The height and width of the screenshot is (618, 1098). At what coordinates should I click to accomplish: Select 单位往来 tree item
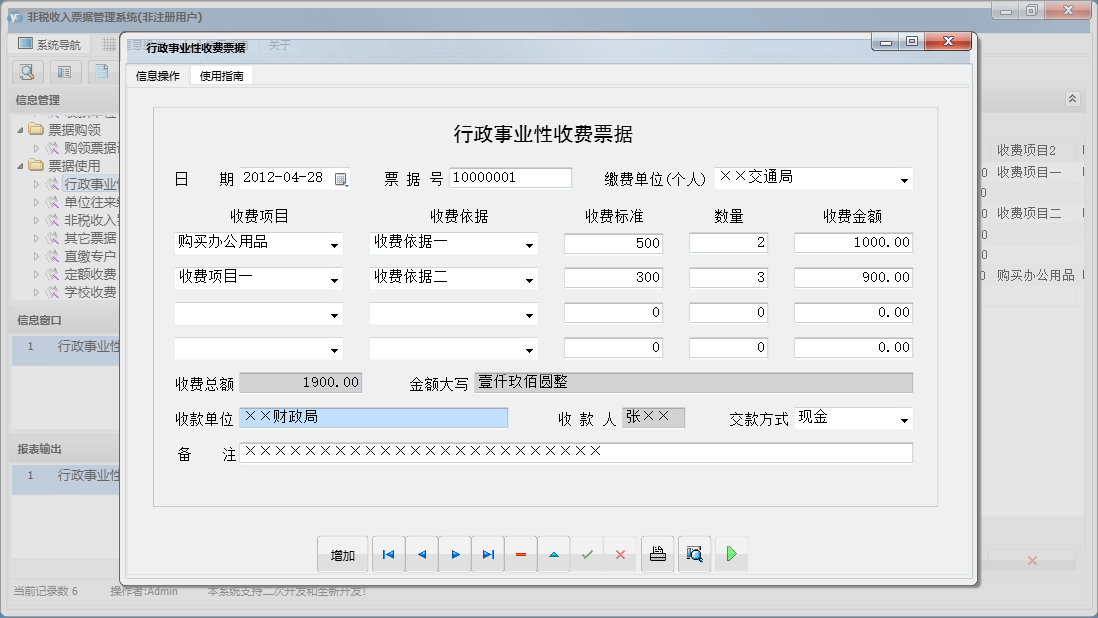pos(91,202)
